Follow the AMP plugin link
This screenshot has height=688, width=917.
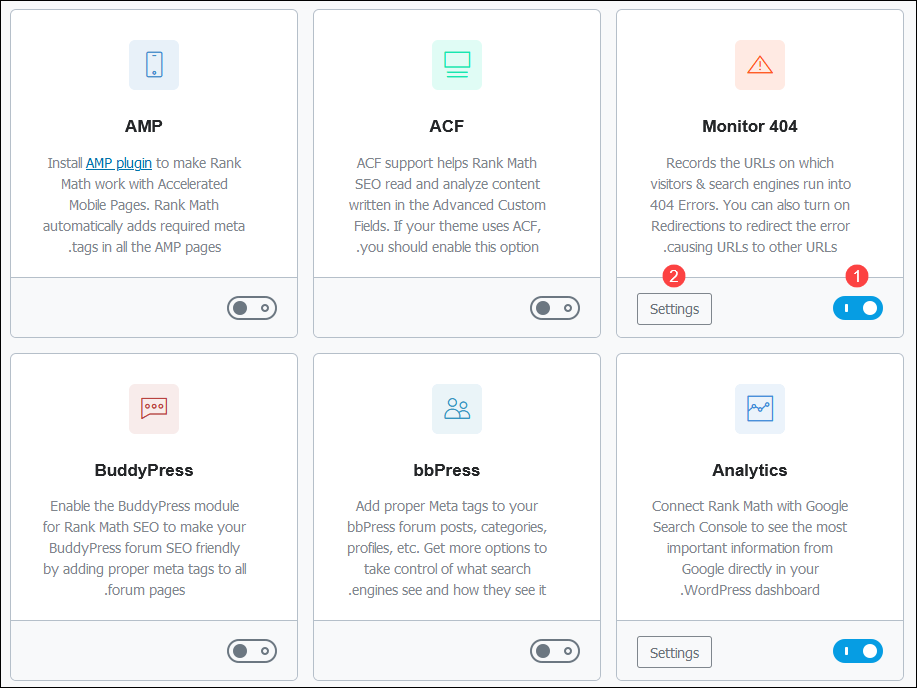(x=119, y=163)
